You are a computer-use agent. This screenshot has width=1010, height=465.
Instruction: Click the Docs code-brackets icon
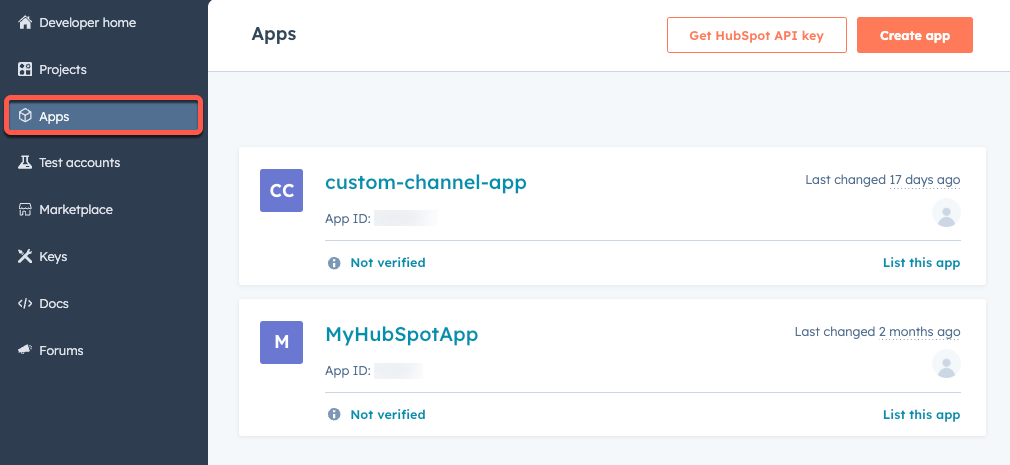[24, 303]
